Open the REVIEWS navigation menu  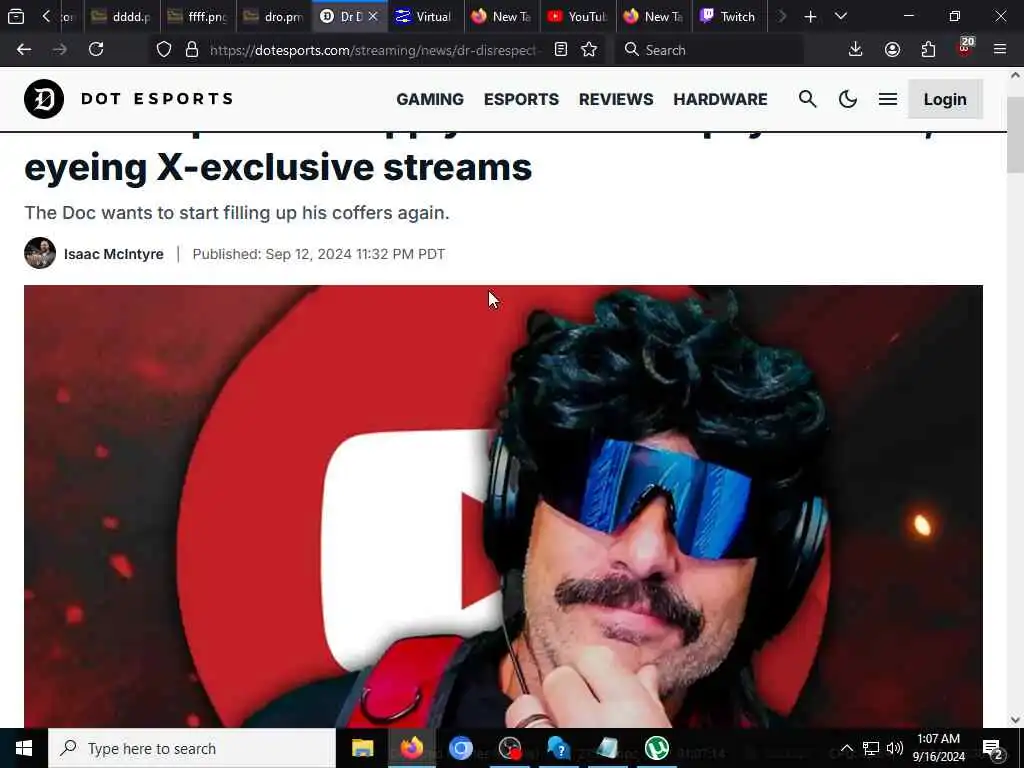click(x=616, y=99)
